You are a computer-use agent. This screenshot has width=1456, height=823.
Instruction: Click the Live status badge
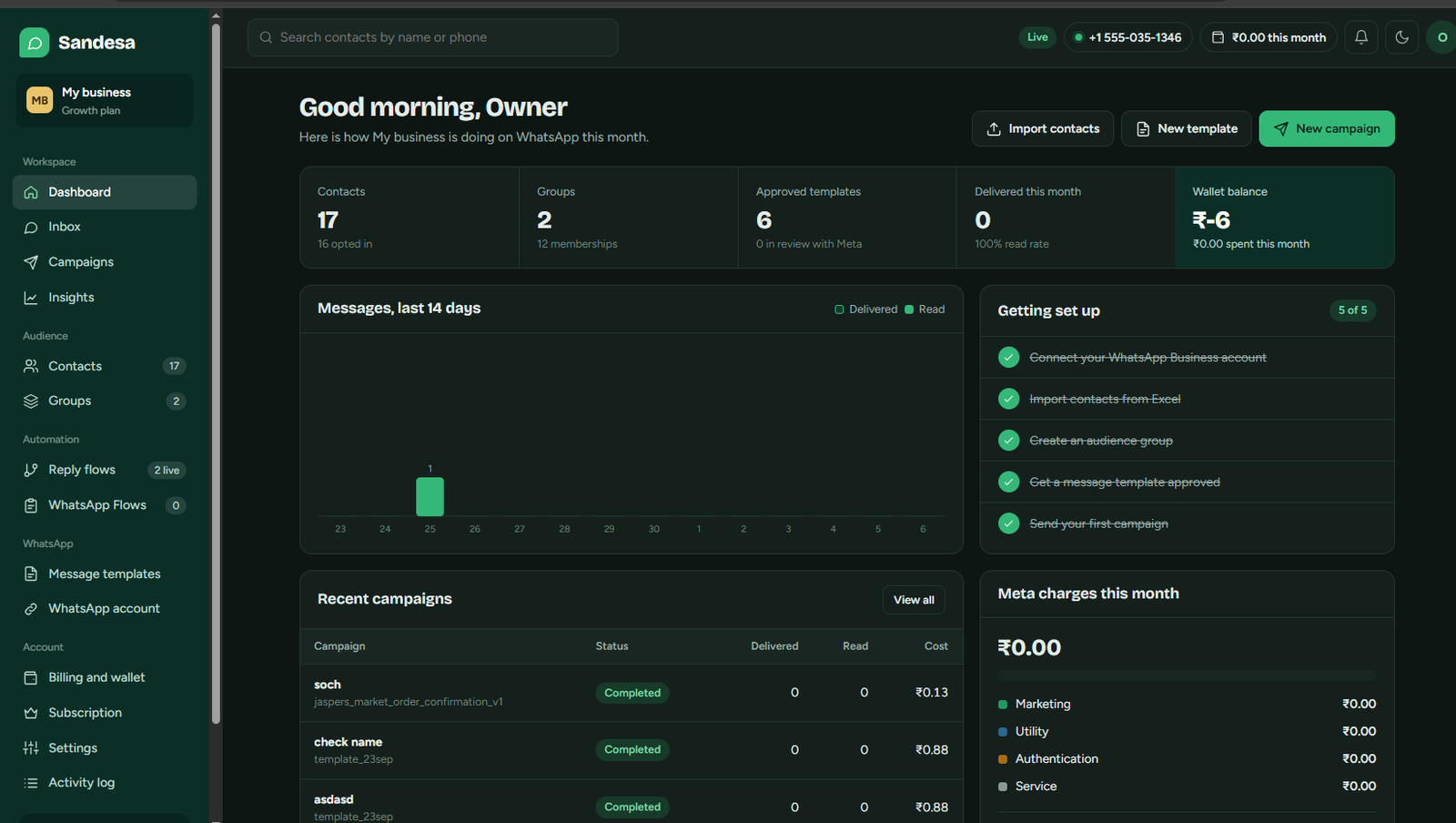click(x=1037, y=37)
